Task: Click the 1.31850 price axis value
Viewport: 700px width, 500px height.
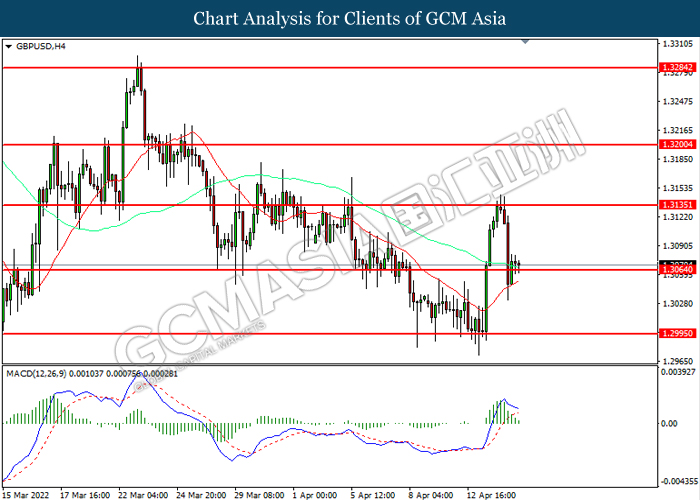Action: point(678,159)
